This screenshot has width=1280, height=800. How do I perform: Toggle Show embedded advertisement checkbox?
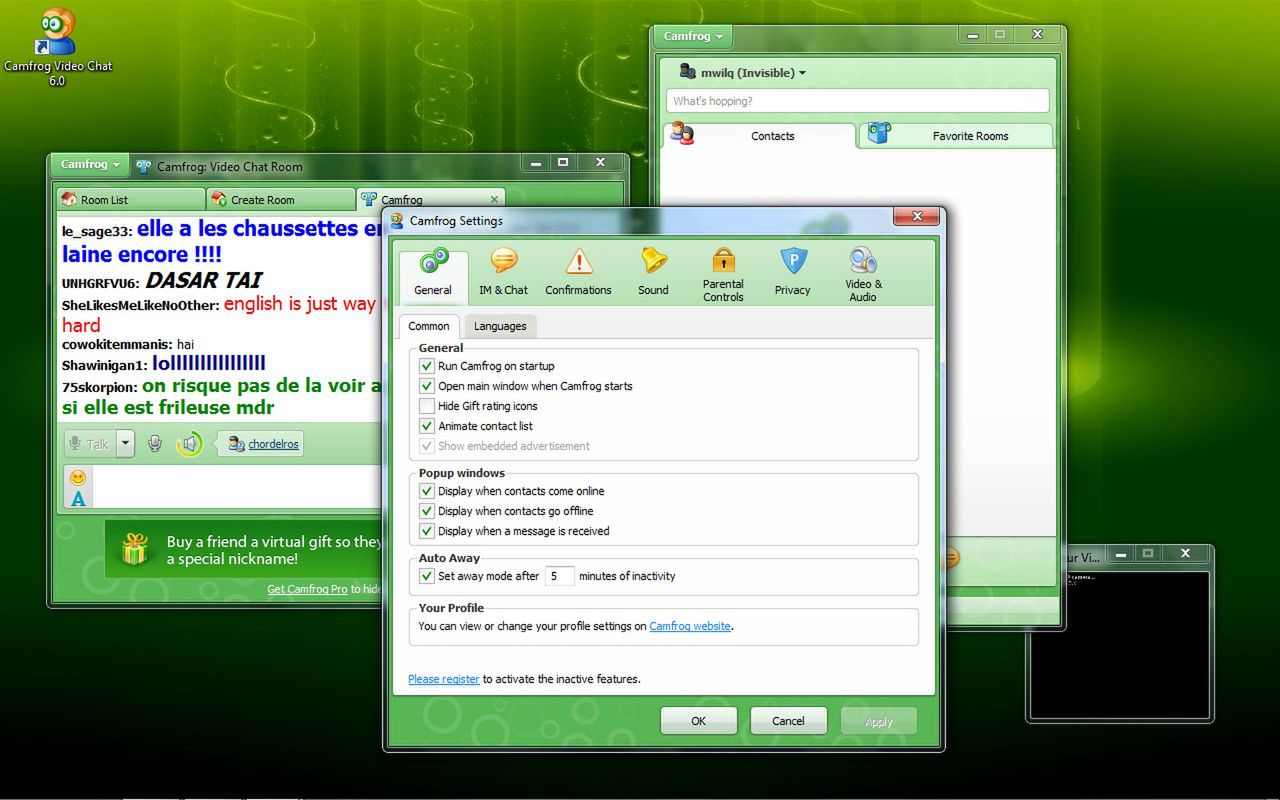tap(427, 446)
